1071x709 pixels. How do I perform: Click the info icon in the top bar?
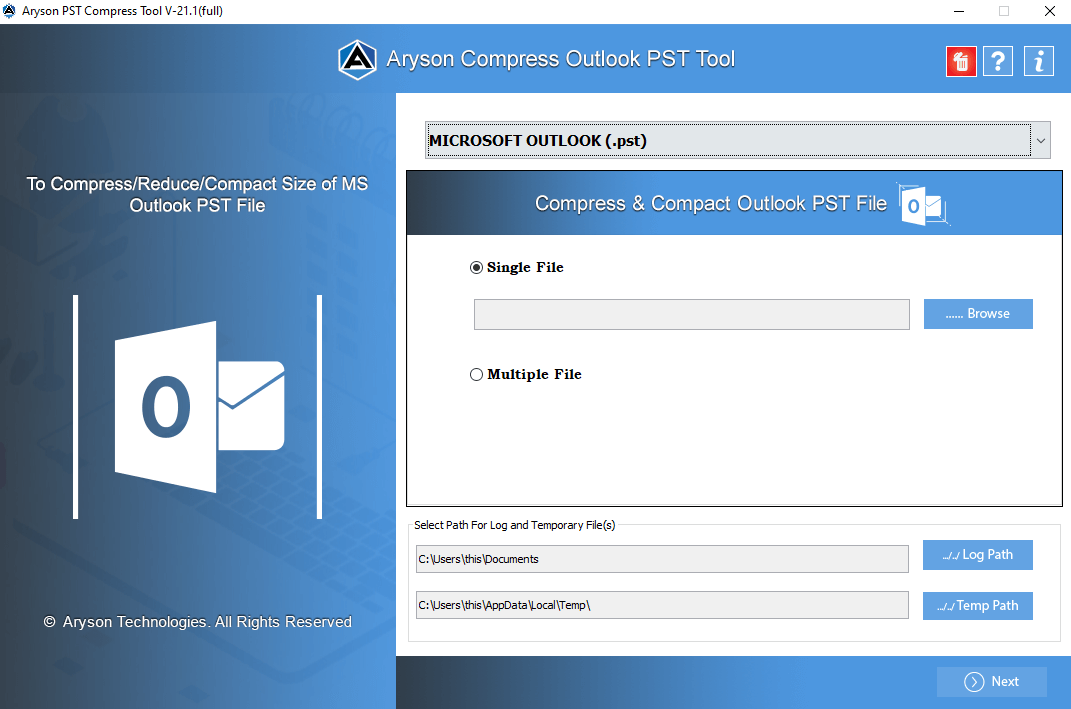pos(1038,61)
